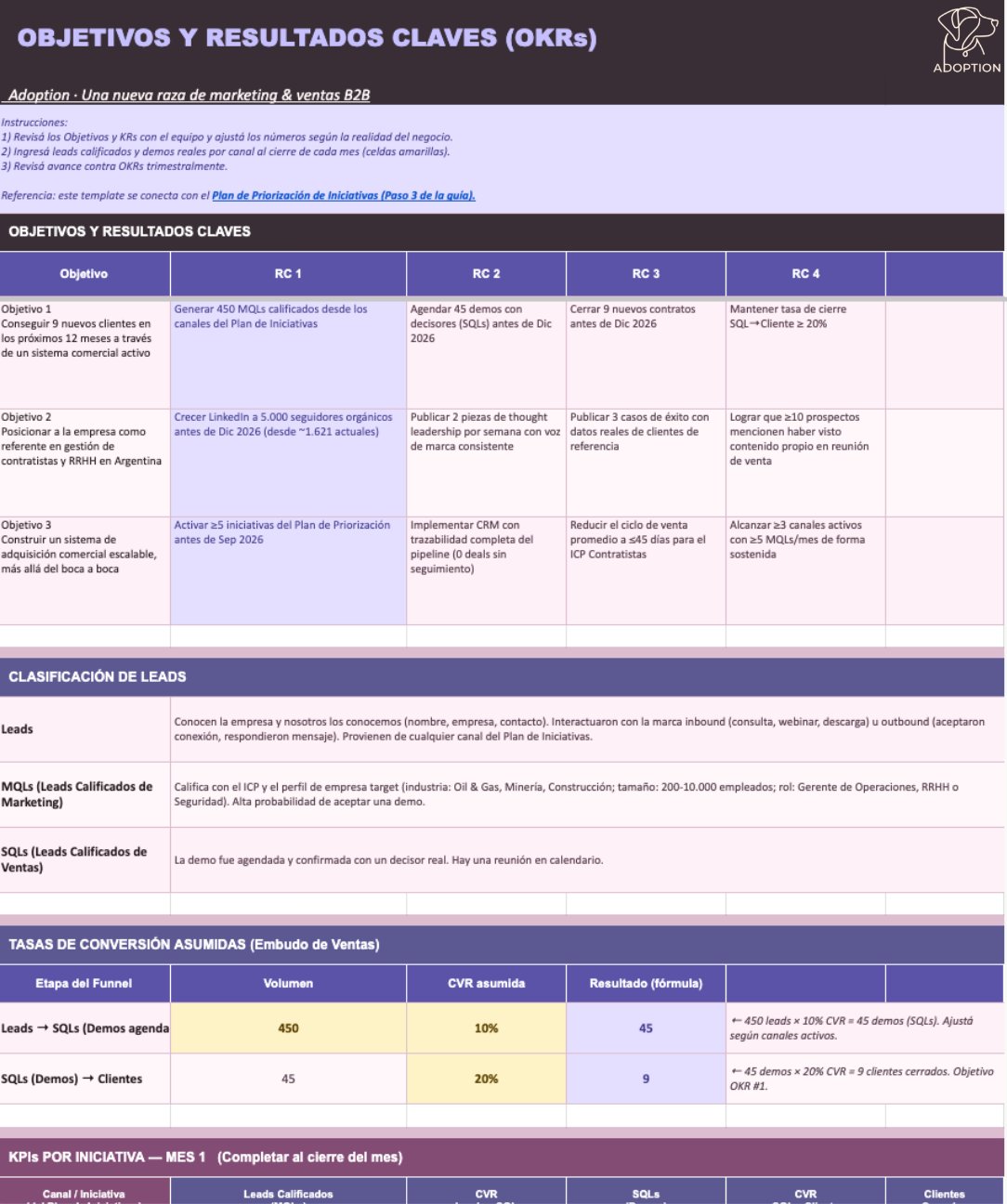Select the "RC 2" column header
The width and height of the screenshot is (1007, 1204).
coord(486,274)
